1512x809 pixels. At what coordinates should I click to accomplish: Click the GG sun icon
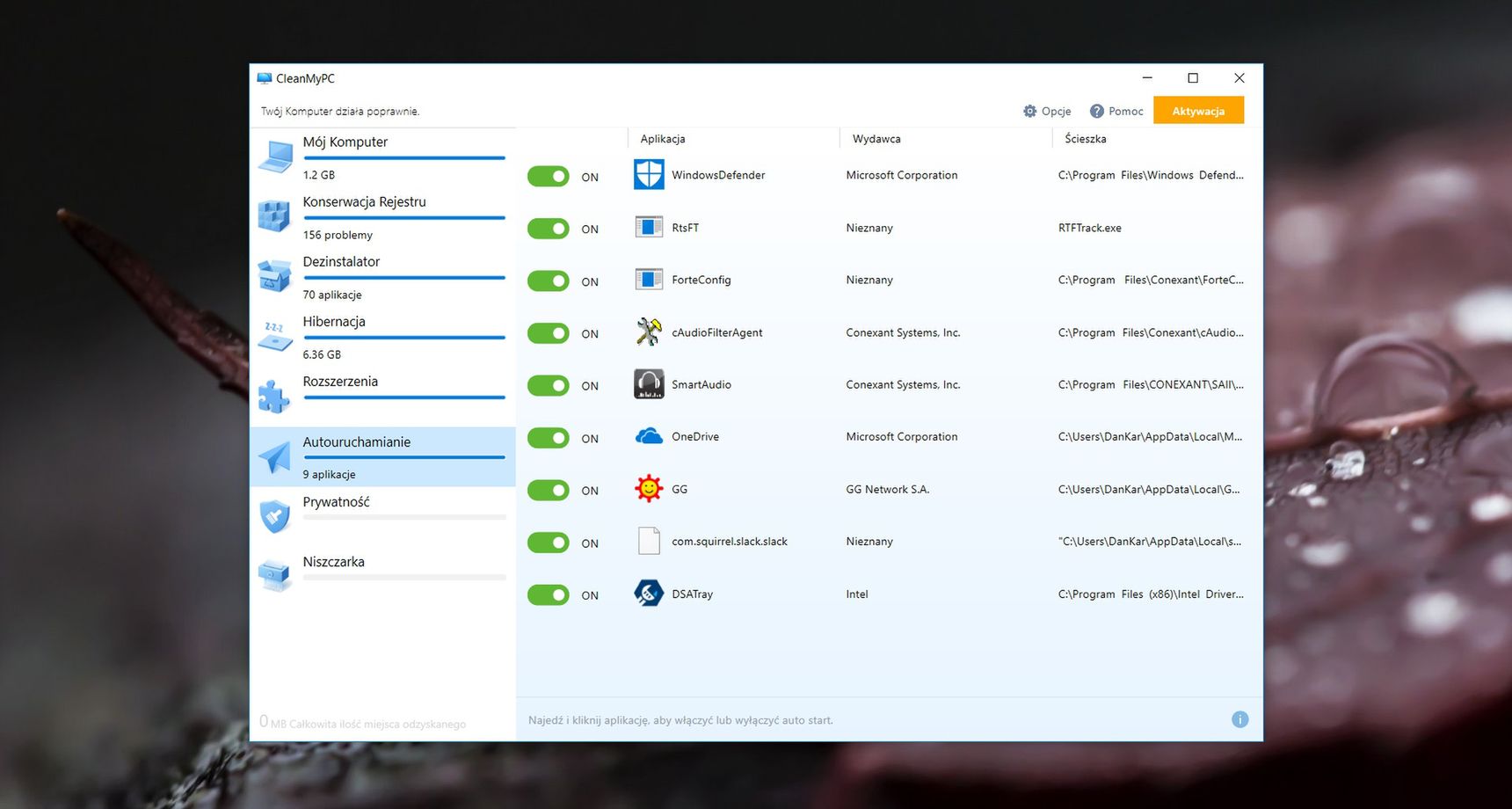(649, 488)
